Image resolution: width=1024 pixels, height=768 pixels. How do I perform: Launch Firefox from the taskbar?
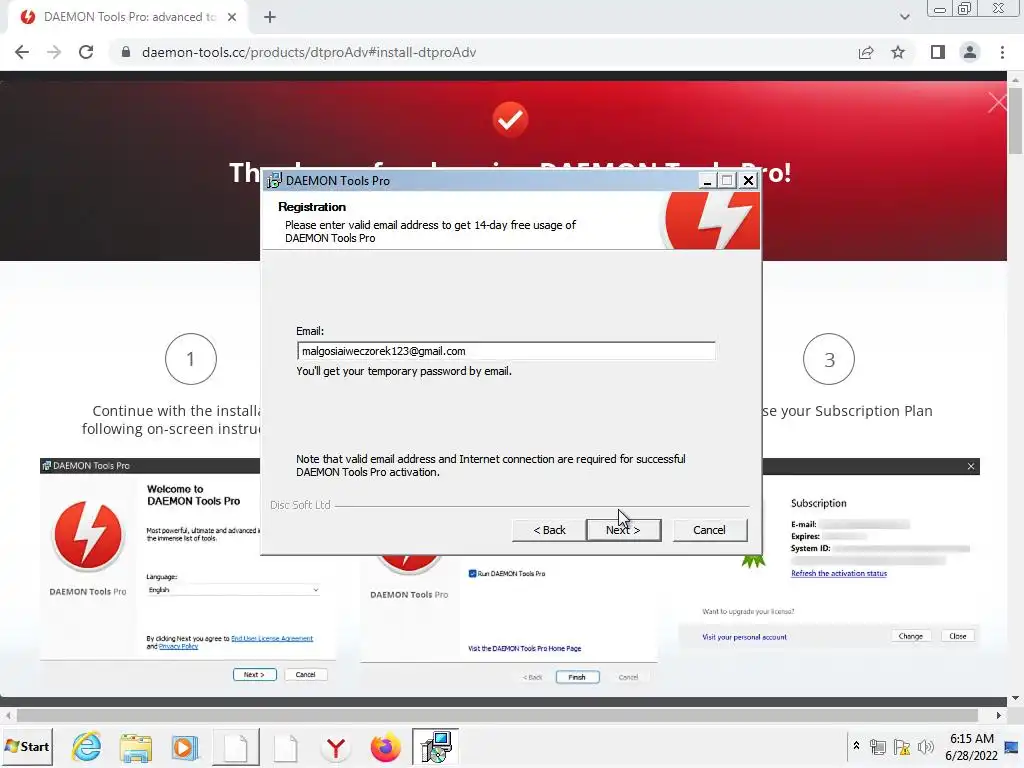pos(385,747)
